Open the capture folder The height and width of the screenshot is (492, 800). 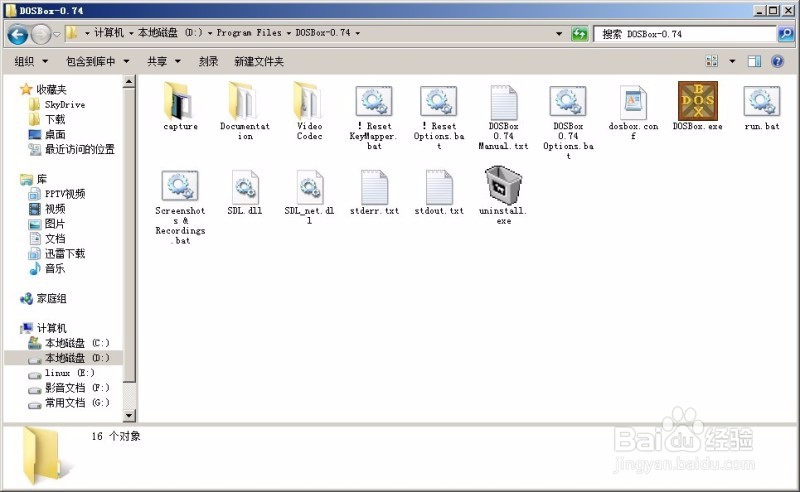tap(180, 101)
